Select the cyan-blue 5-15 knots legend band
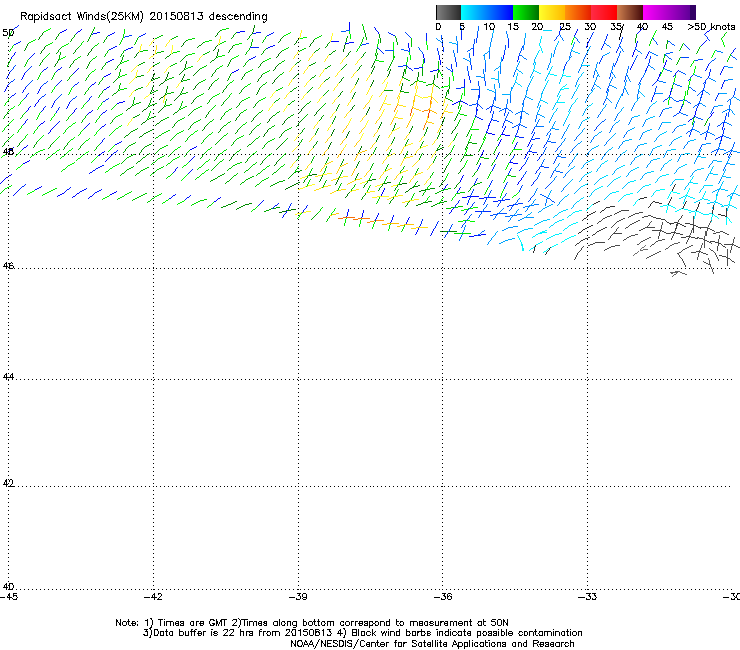Viewport: 740px width, 650px height. click(x=487, y=12)
